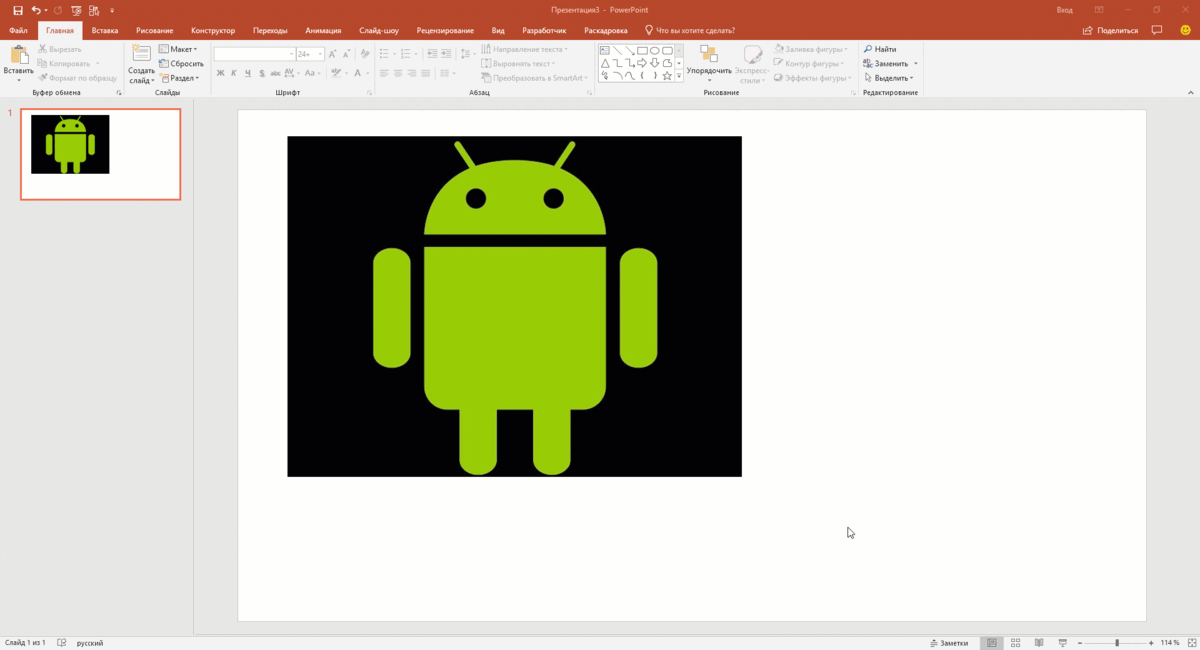Open the Направление текста dropdown
1200x650 pixels.
(524, 49)
